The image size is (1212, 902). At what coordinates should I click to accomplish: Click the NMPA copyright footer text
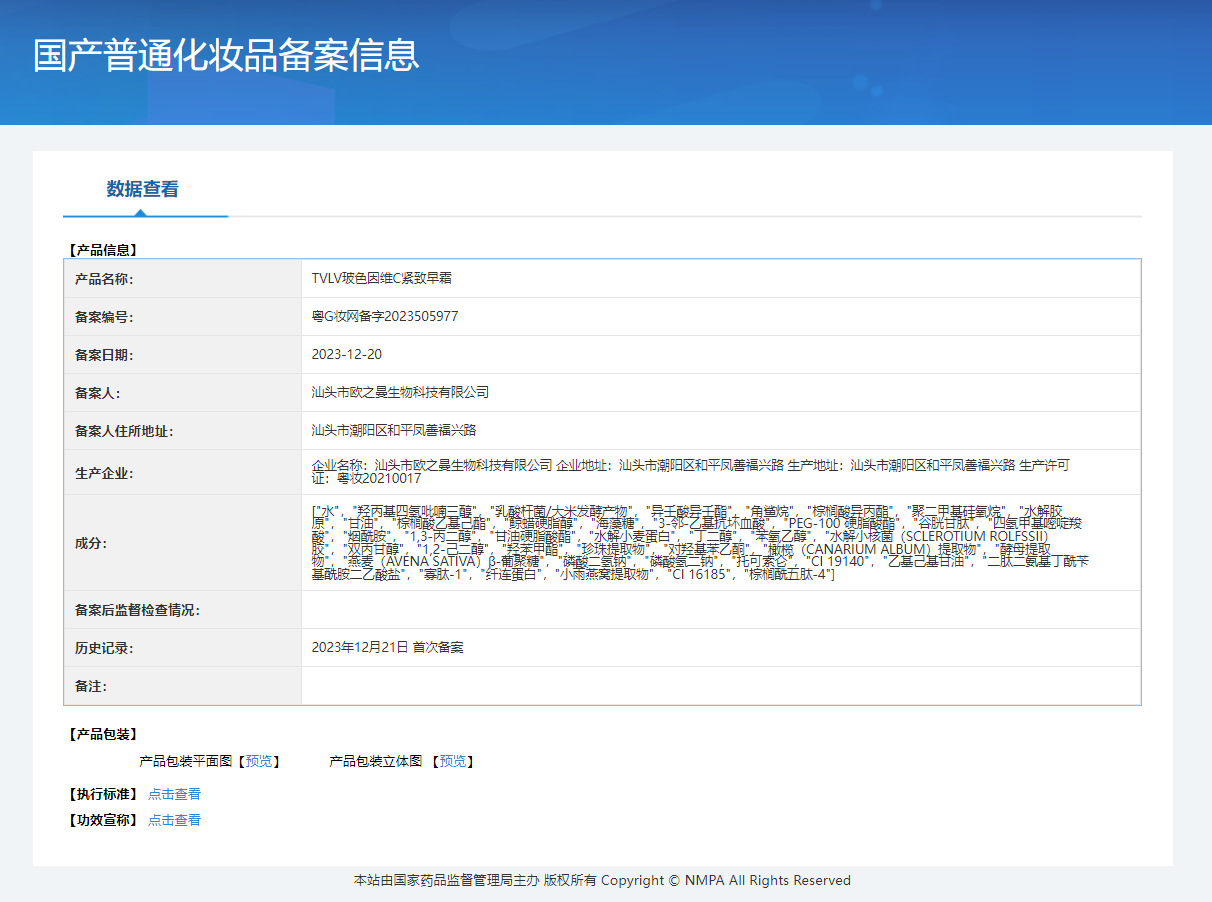602,880
